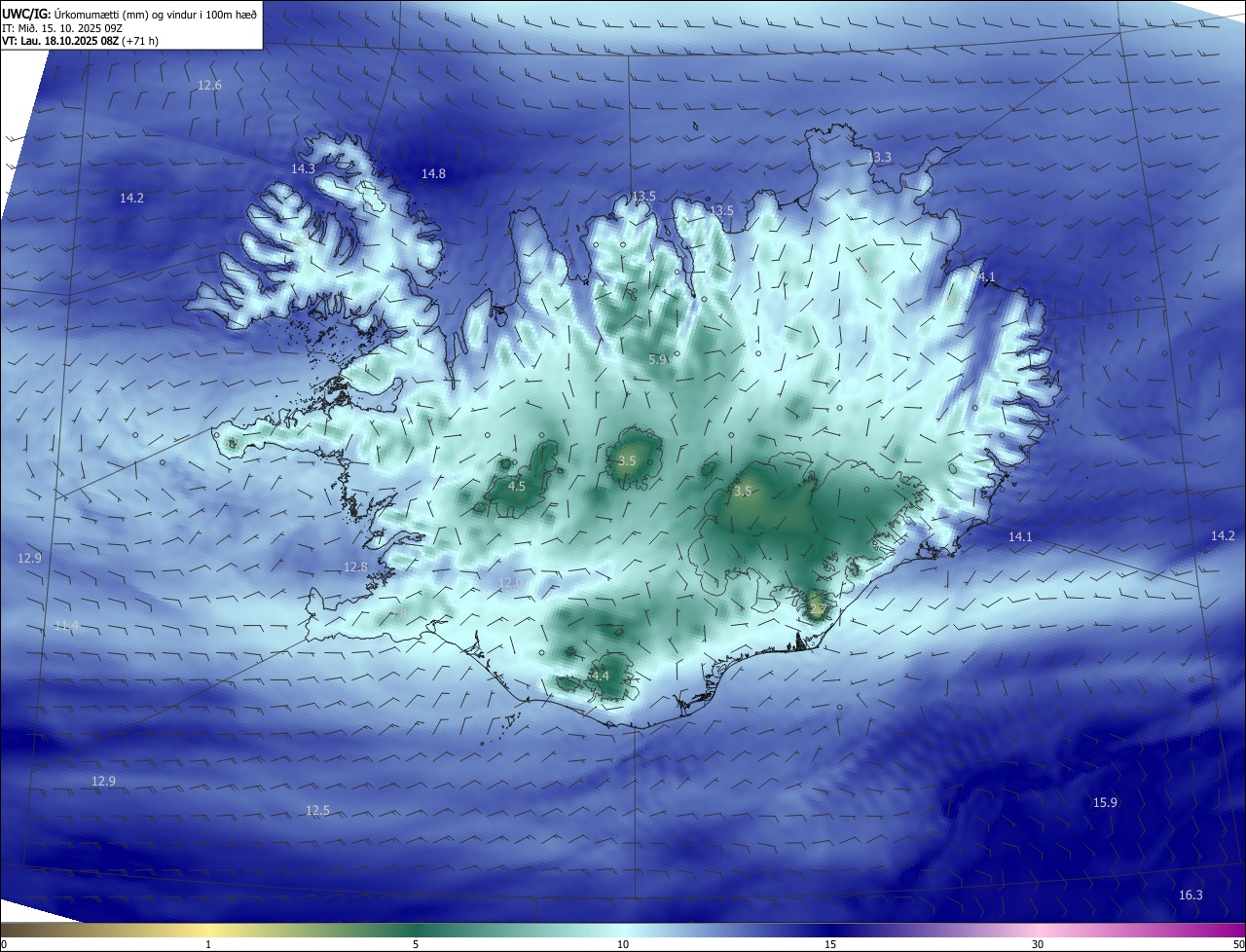Click the map value 4.4

pyautogui.click(x=601, y=676)
